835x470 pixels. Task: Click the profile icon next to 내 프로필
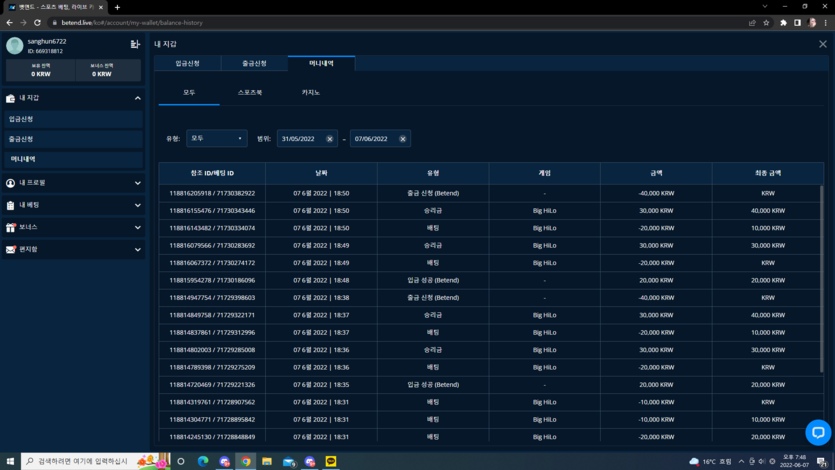(10, 183)
